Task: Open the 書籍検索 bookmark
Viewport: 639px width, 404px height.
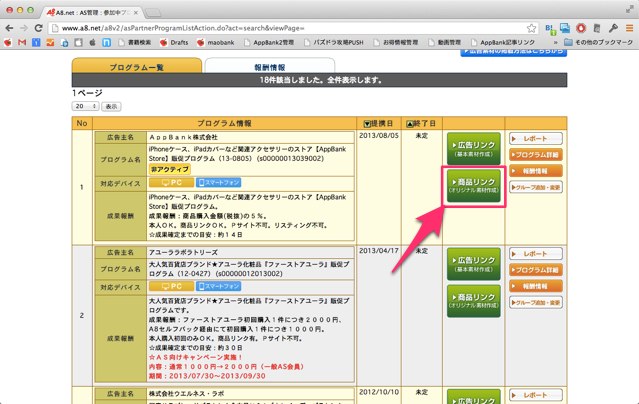Action: point(134,42)
